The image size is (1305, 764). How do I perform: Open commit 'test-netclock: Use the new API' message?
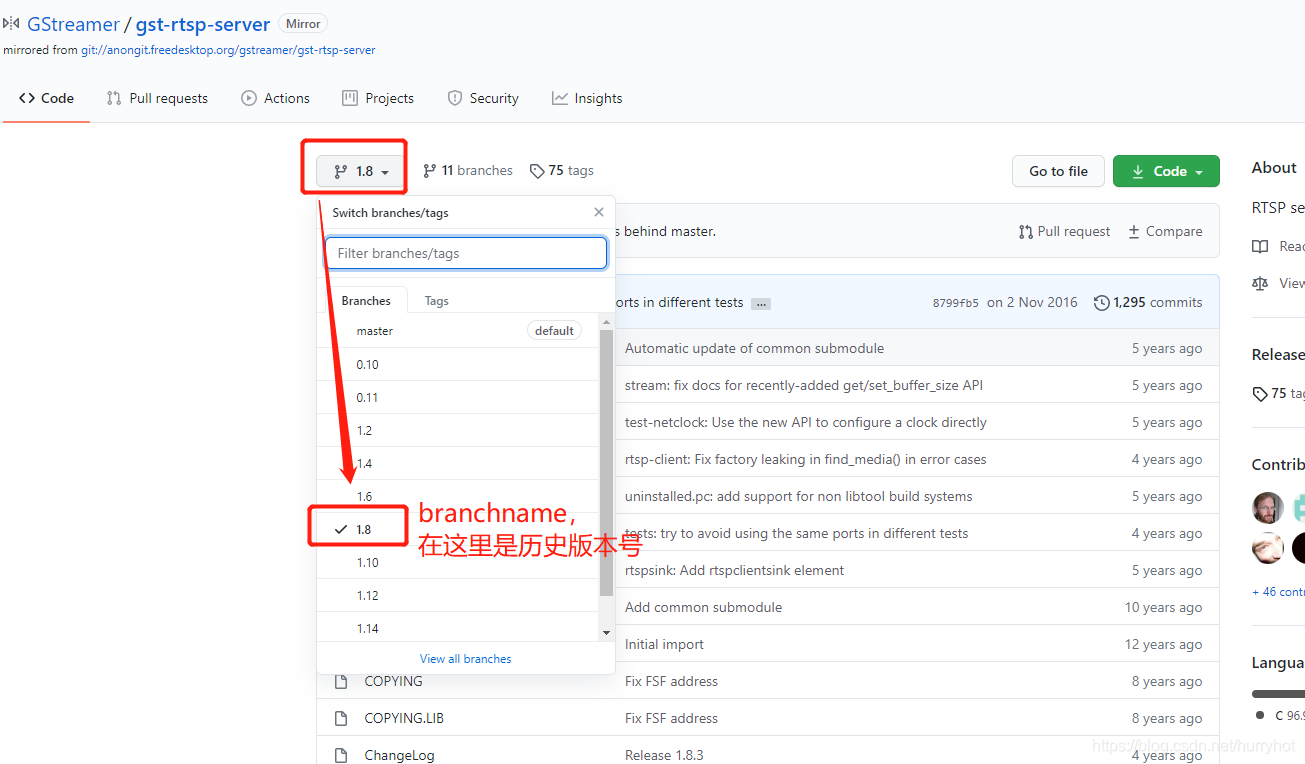pos(805,422)
